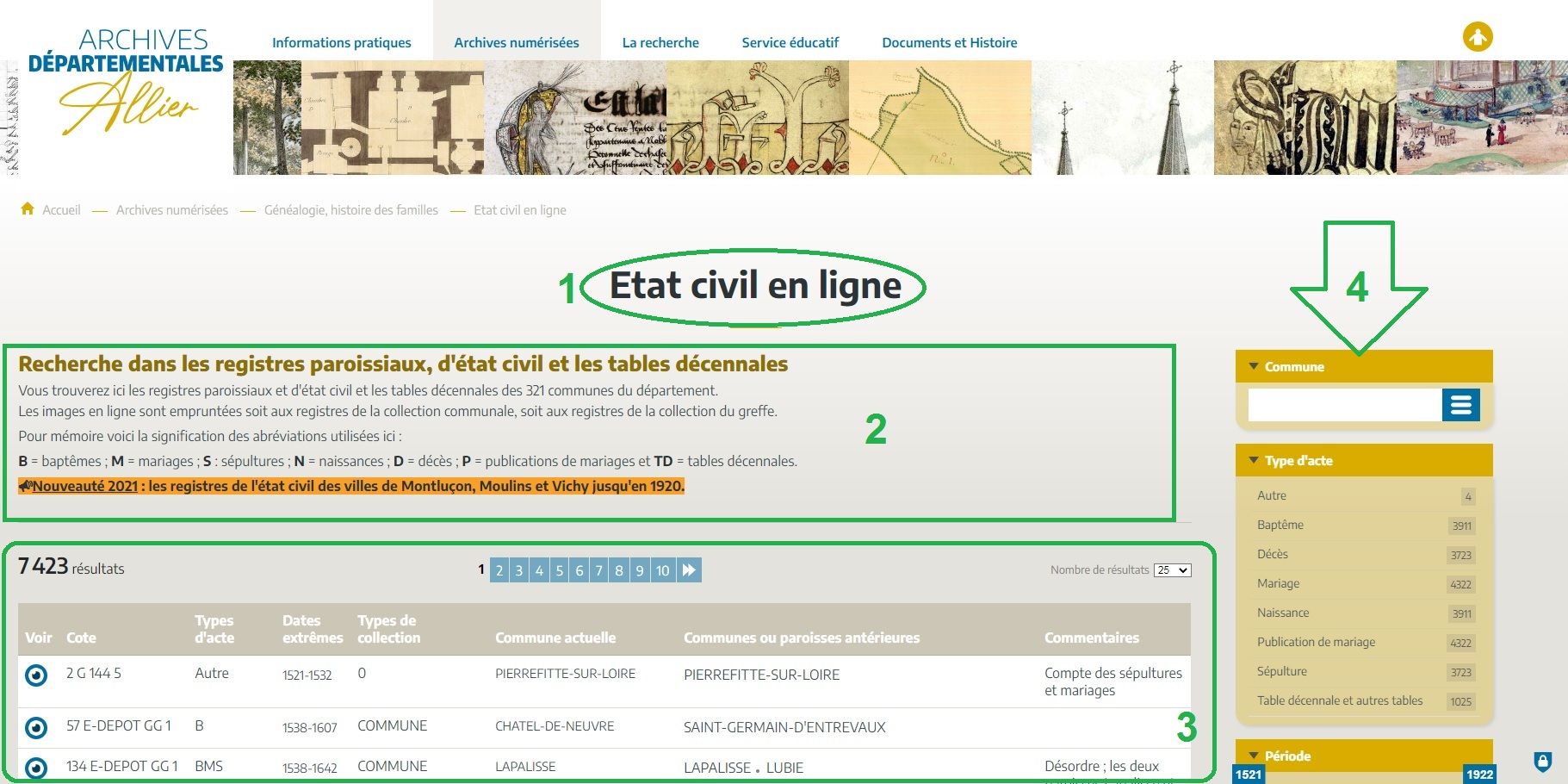Click the home icon in breadcrumb
The height and width of the screenshot is (784, 1568).
[x=28, y=209]
